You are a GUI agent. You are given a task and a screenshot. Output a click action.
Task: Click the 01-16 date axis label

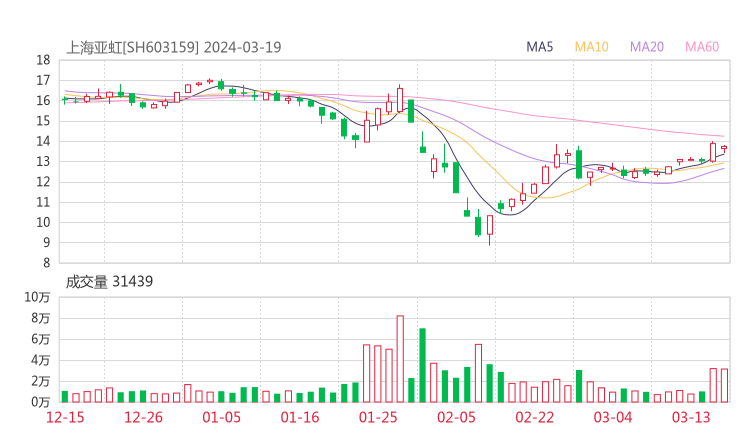[300, 417]
